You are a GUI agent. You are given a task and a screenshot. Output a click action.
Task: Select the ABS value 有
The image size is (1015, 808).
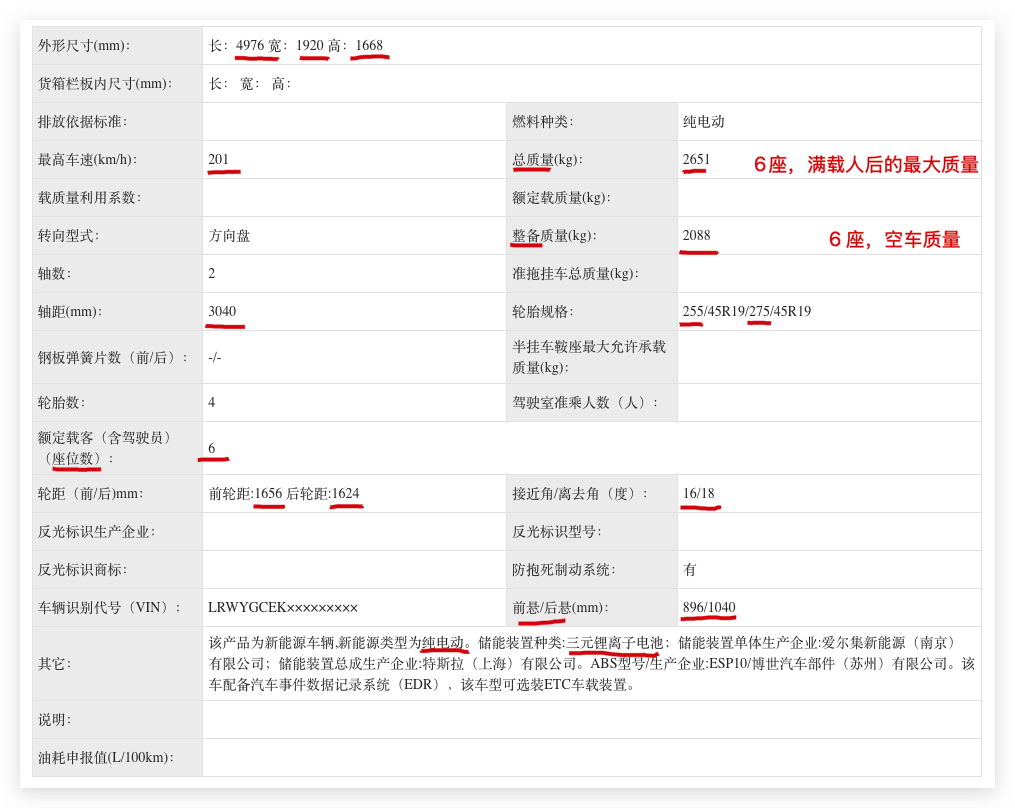point(689,570)
